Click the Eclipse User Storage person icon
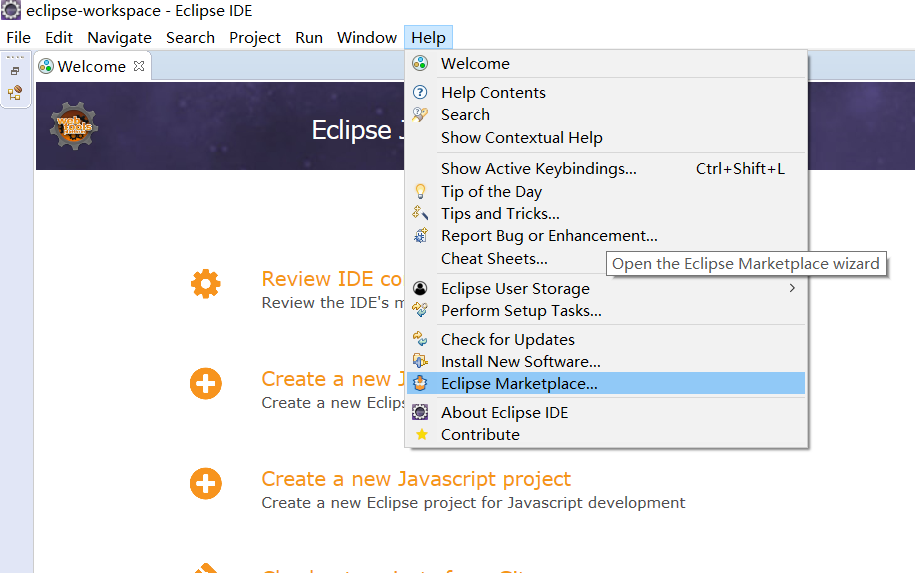This screenshot has width=915, height=573. click(x=420, y=288)
